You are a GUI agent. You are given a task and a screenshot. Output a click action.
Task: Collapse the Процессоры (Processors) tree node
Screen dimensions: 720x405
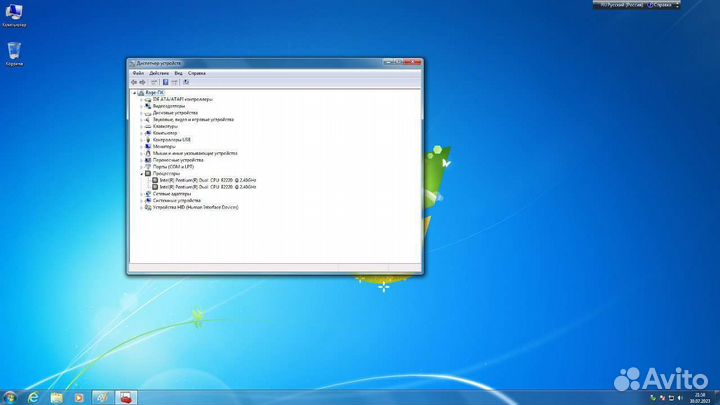coord(141,173)
